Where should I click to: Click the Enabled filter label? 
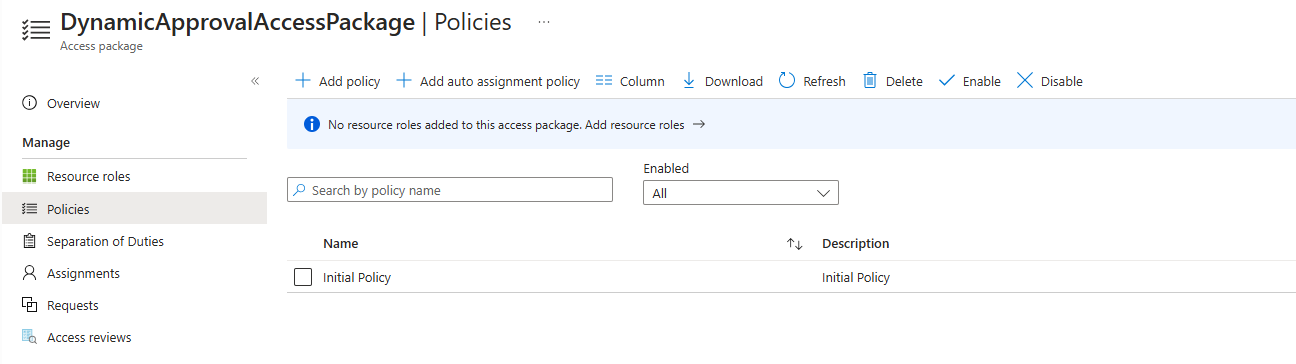pos(666,168)
